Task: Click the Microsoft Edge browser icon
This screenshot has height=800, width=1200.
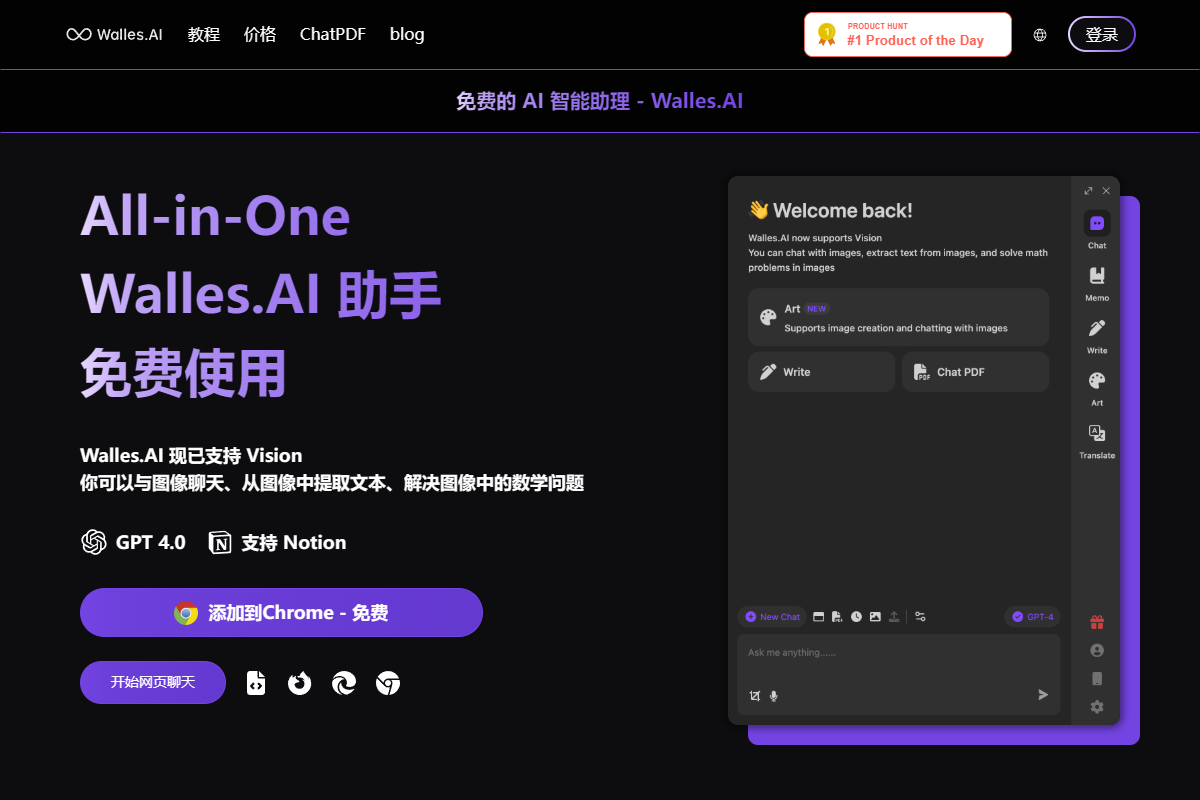Action: (344, 683)
